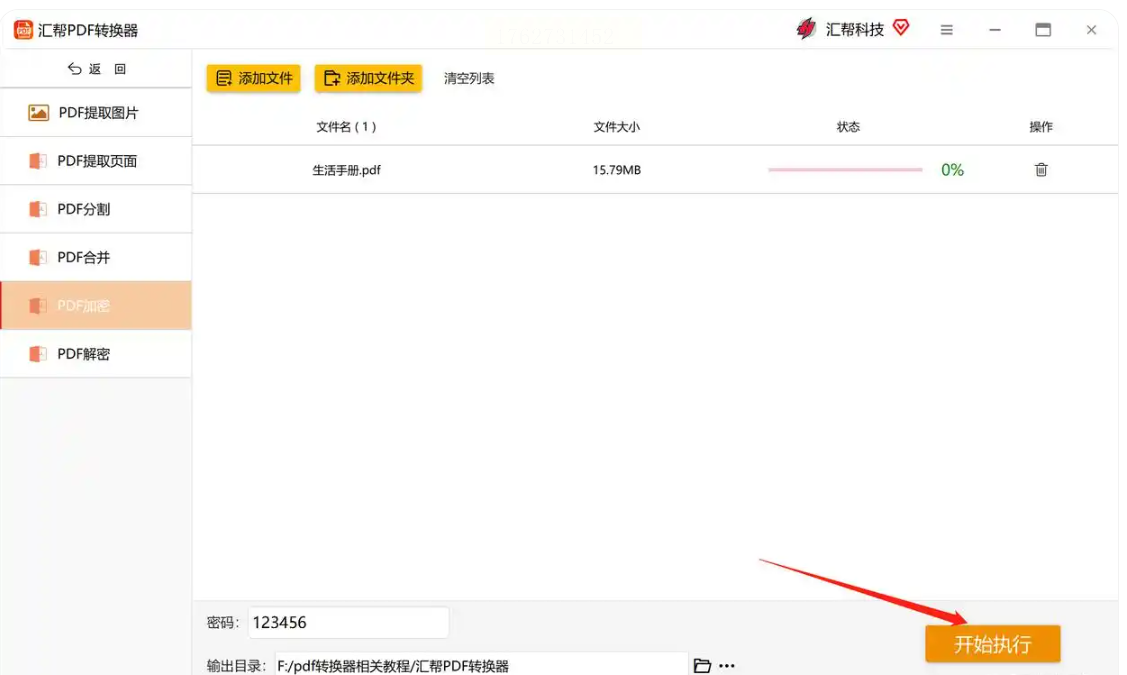Click the 15.79MB file size cell

[617, 170]
